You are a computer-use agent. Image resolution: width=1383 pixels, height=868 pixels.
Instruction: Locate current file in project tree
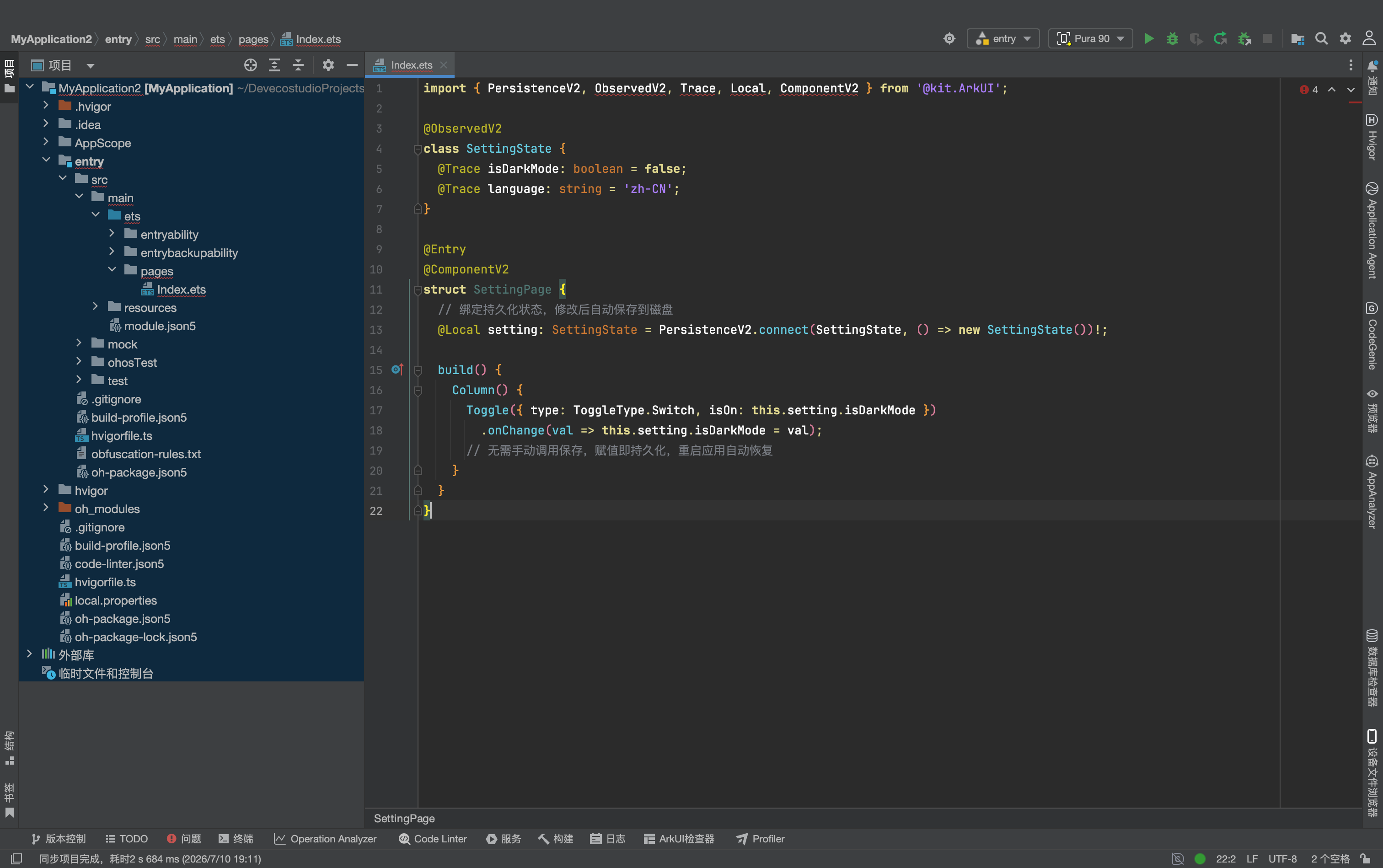click(x=250, y=65)
